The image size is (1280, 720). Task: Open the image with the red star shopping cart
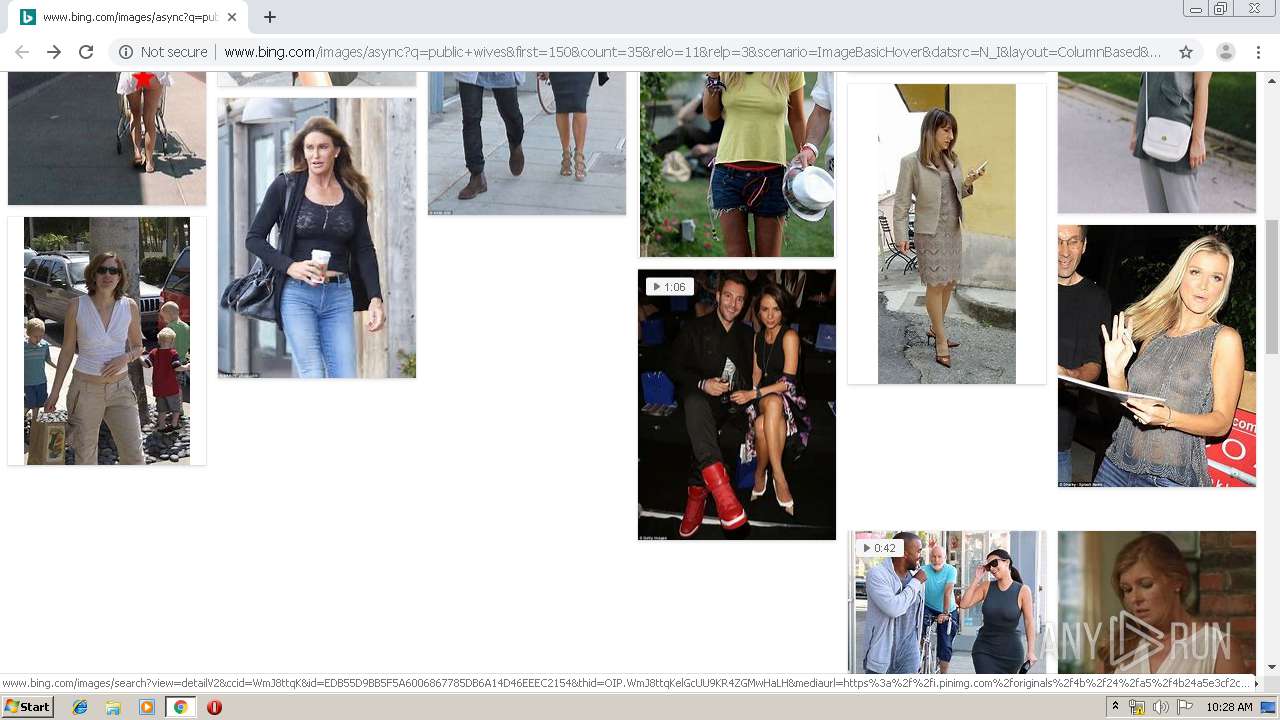pos(107,138)
